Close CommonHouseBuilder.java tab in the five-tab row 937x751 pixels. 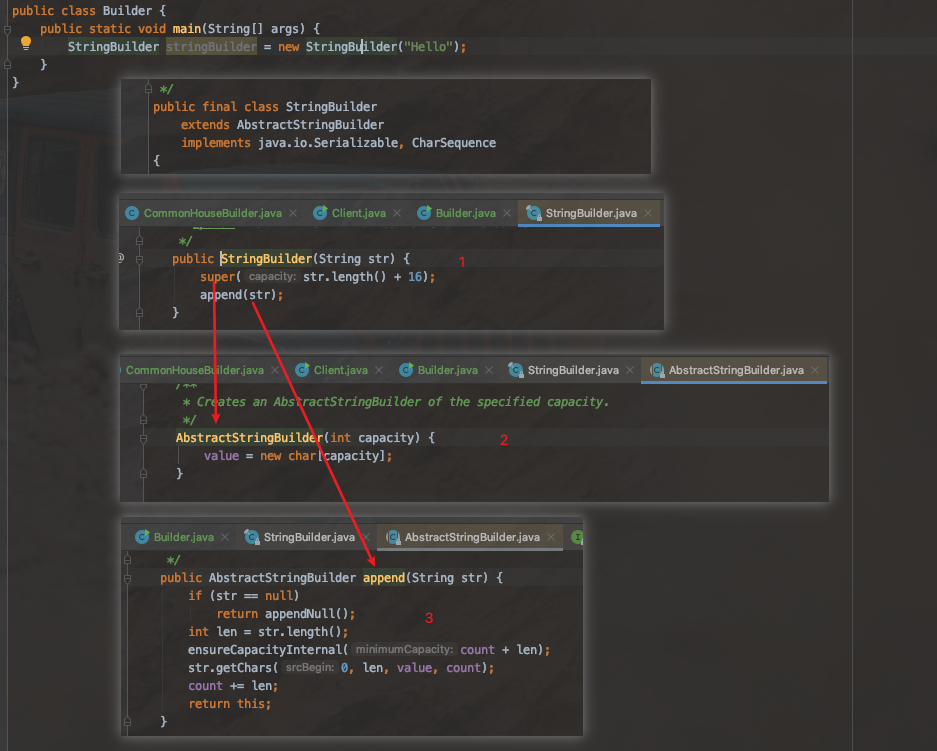[x=275, y=370]
